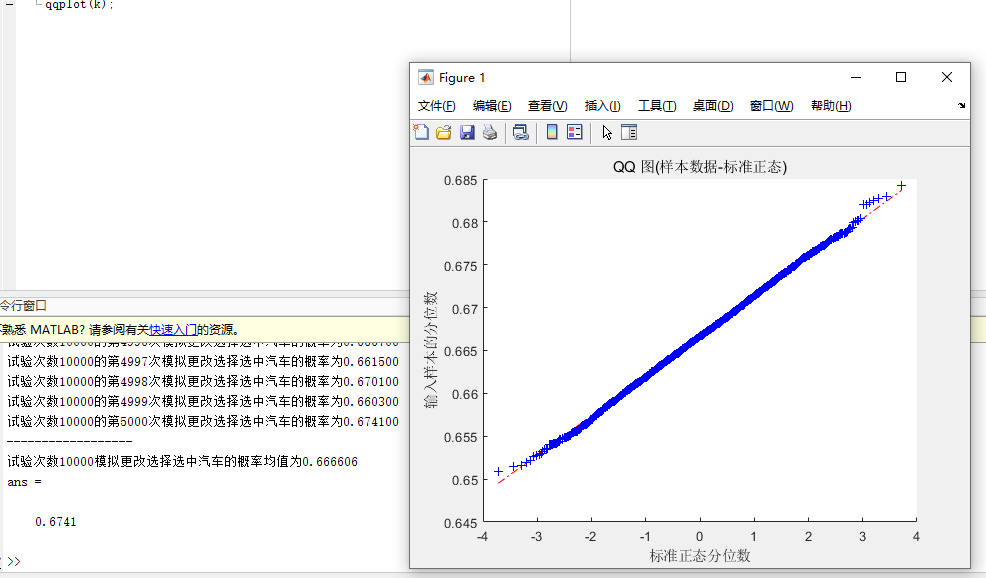
Task: Open the Property Inspector panel icon
Action: (629, 132)
